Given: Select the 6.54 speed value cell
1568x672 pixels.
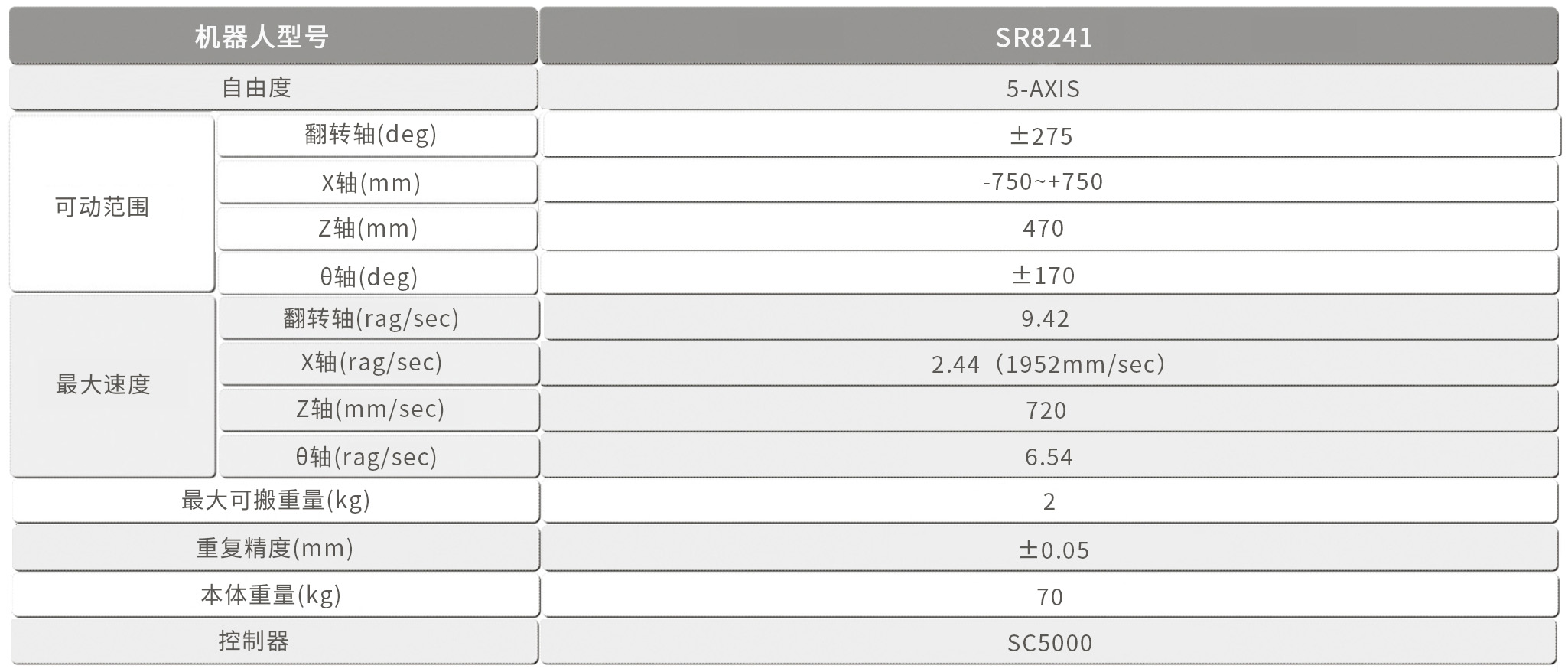Looking at the screenshot, I should tap(1049, 457).
